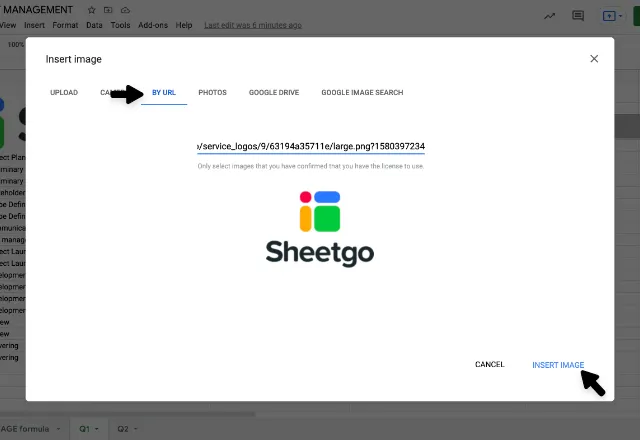Click the move to folder icon
The width and height of the screenshot is (640, 440).
pos(108,10)
